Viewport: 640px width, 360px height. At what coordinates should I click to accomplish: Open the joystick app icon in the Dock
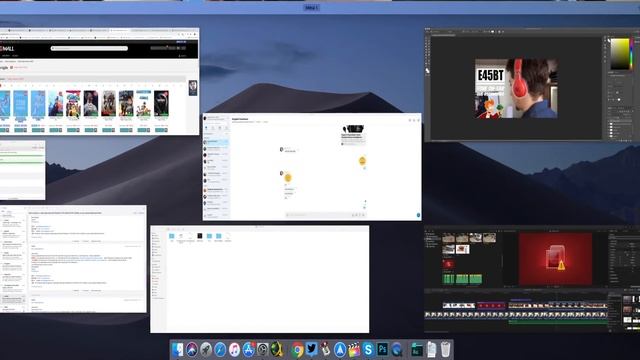point(326,350)
